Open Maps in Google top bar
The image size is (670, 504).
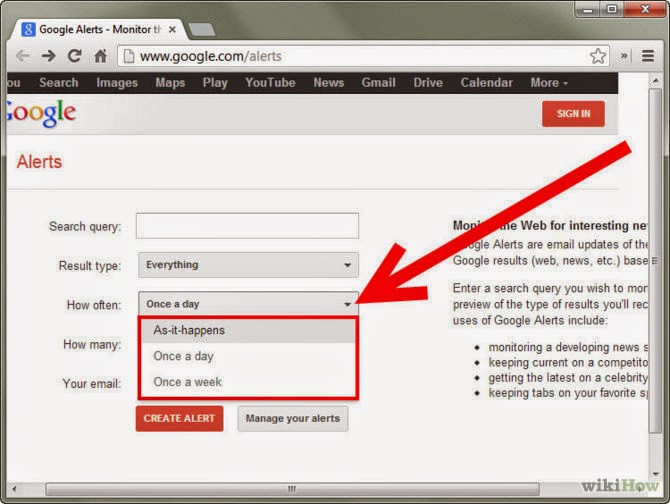click(x=170, y=82)
